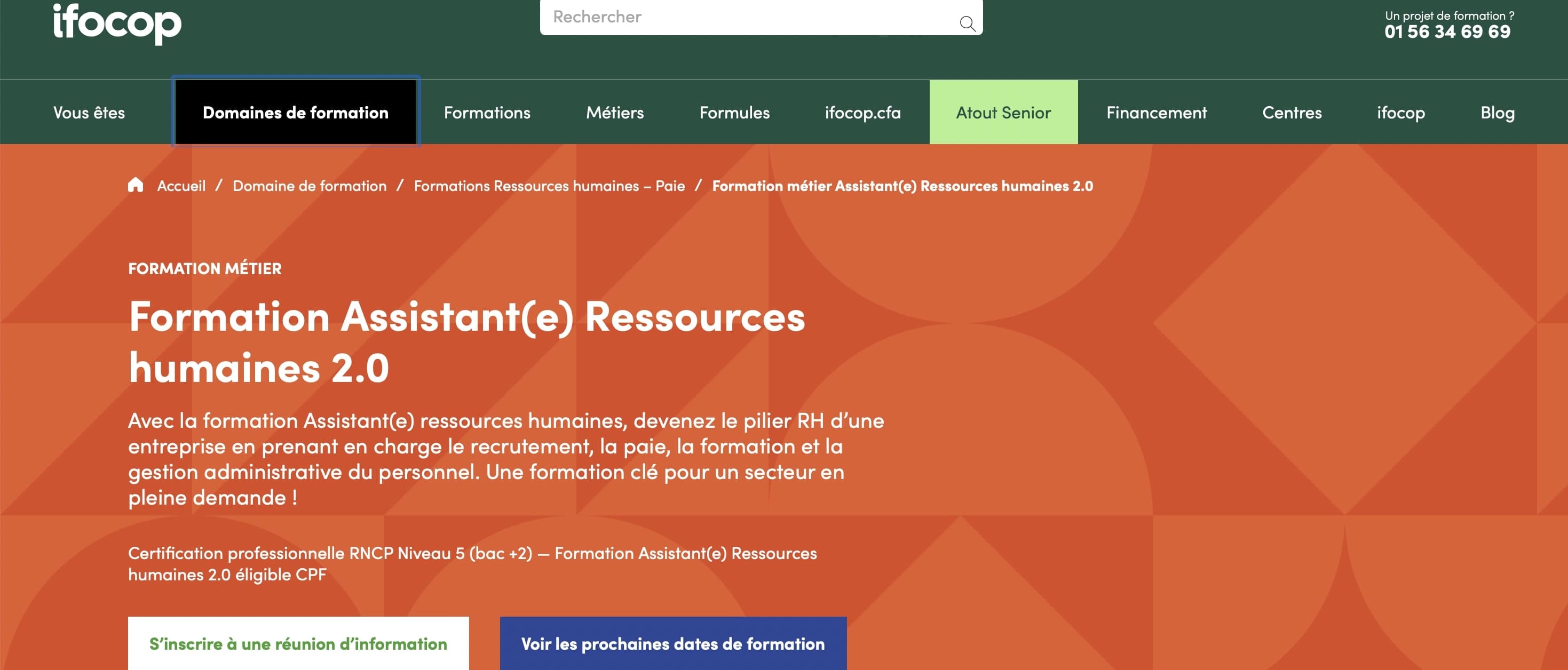Open the Blog menu item

pos(1497,113)
